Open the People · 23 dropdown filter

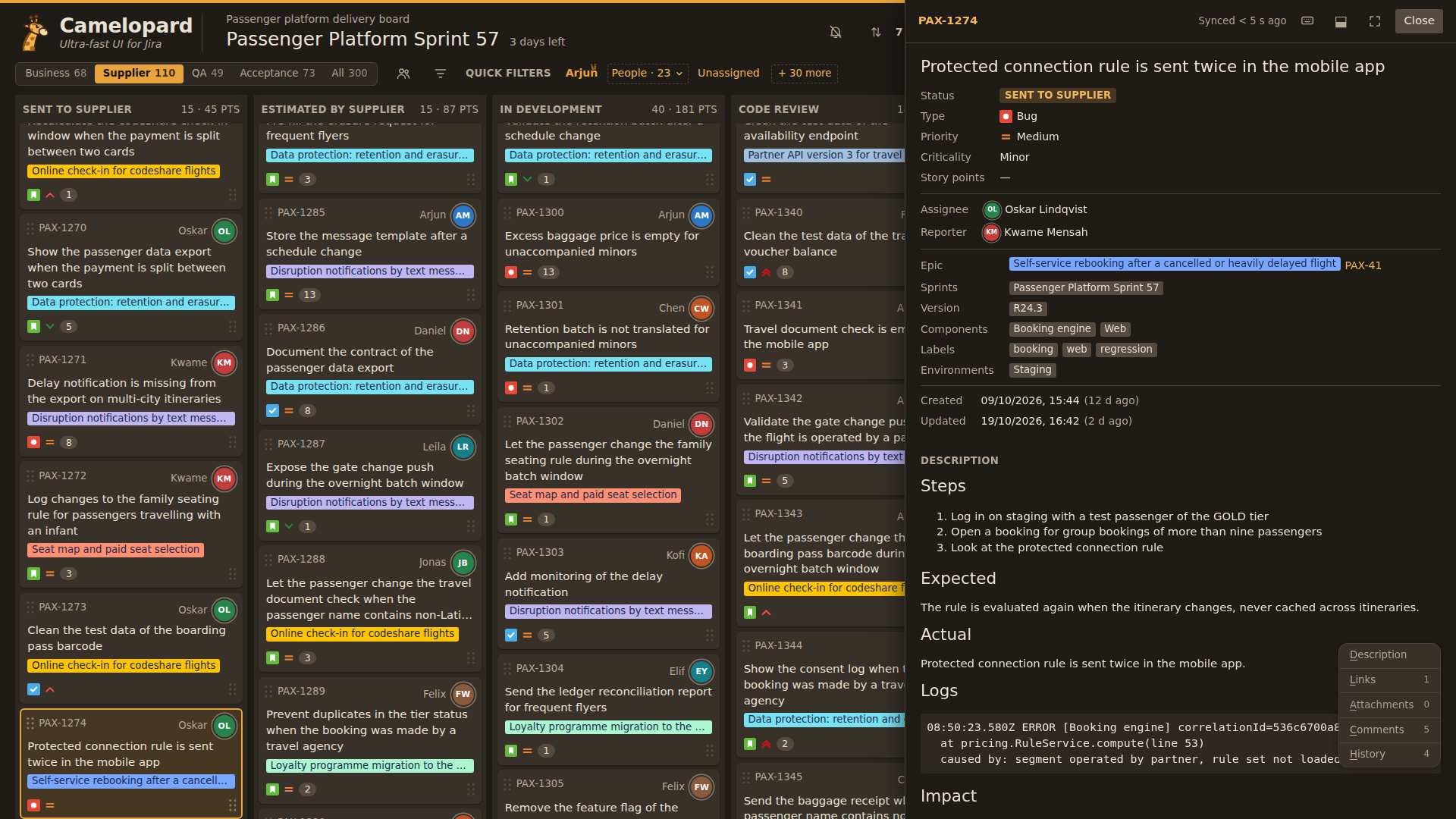coord(648,73)
